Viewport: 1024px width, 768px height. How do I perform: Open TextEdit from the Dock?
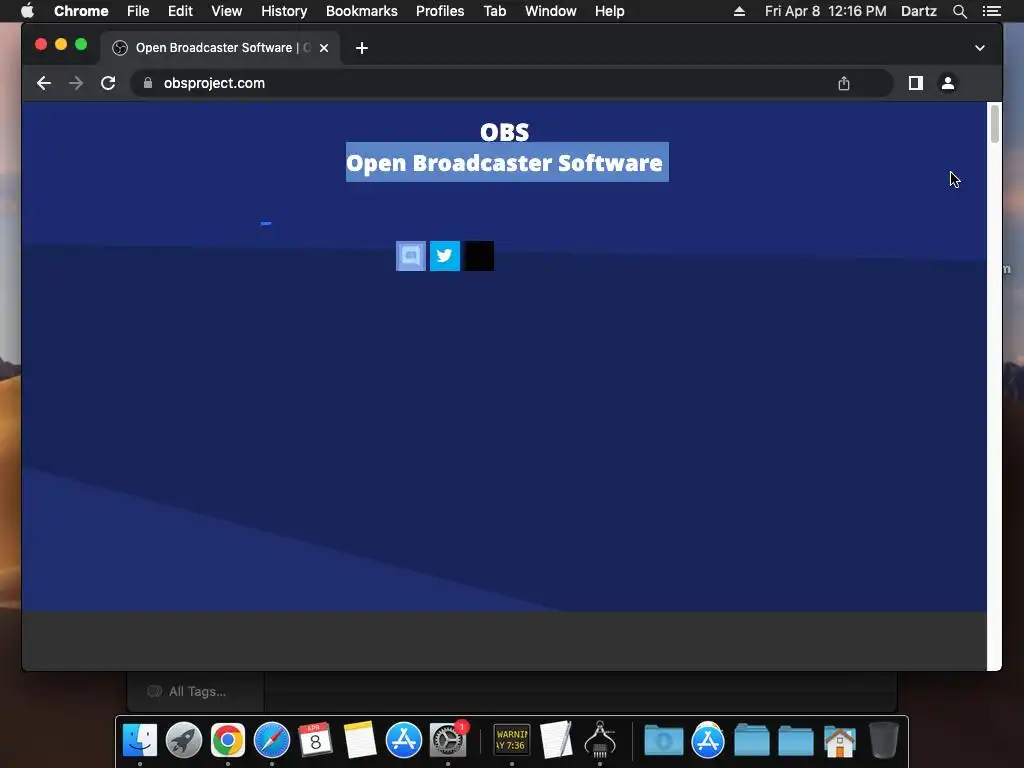click(556, 741)
